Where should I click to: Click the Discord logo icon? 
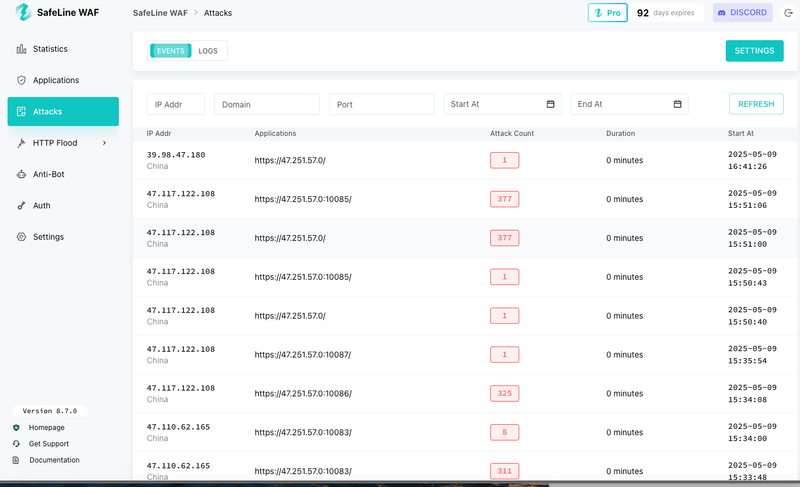tap(721, 13)
